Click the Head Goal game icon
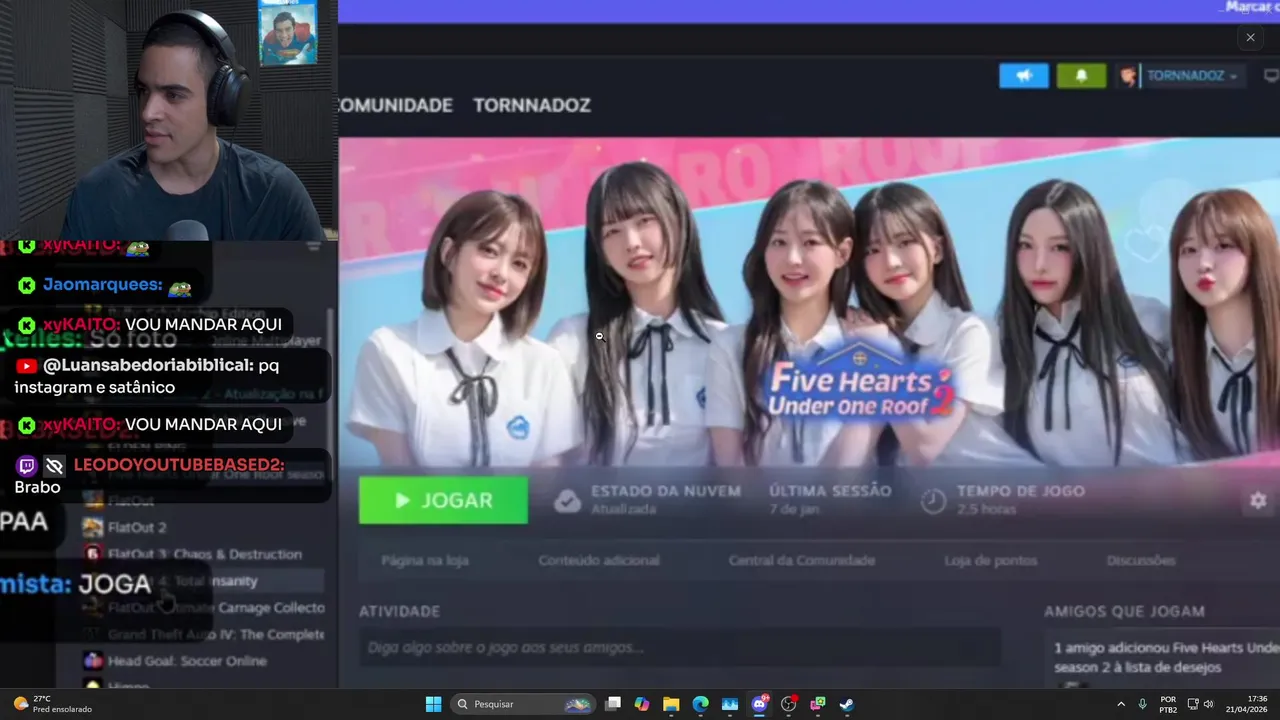The image size is (1280, 720). 93,661
